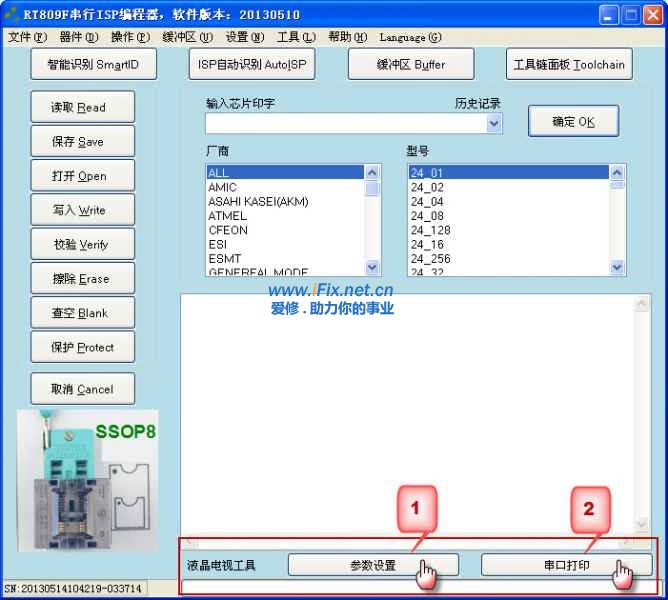Open the 操作 (P) menu
The height and width of the screenshot is (600, 668).
coord(130,37)
